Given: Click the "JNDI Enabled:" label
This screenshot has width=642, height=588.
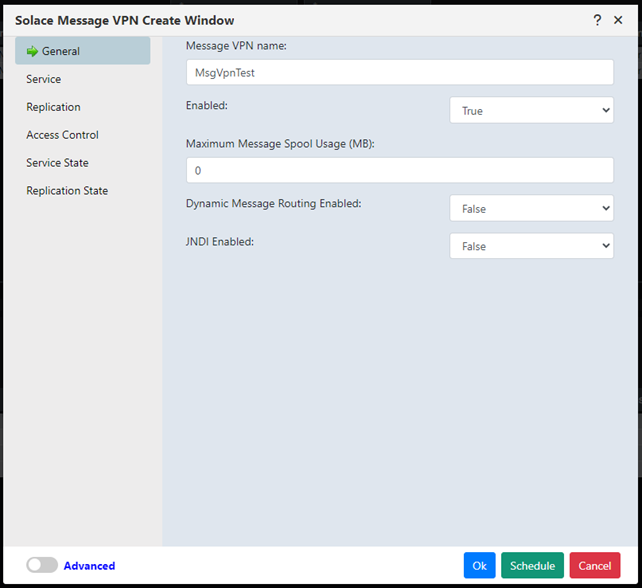Looking at the screenshot, I should pos(220,242).
